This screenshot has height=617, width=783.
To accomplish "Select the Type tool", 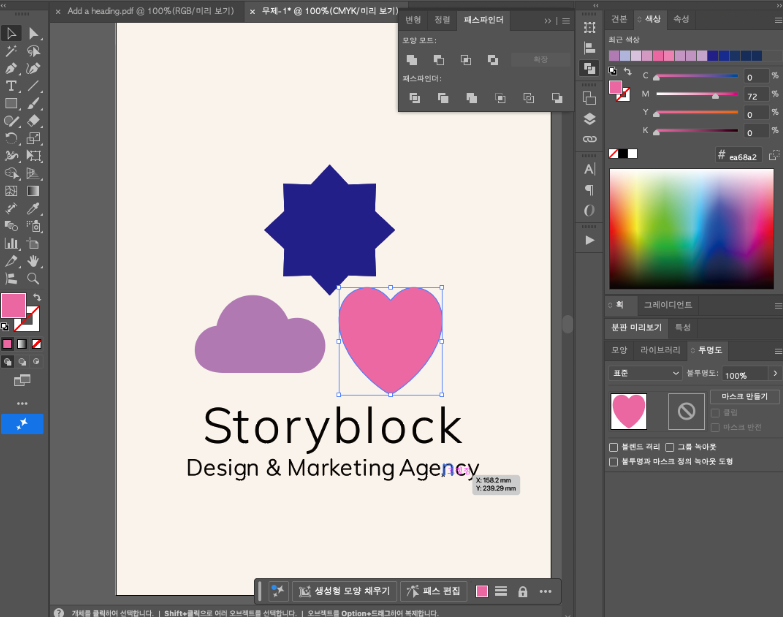I will tap(10, 86).
